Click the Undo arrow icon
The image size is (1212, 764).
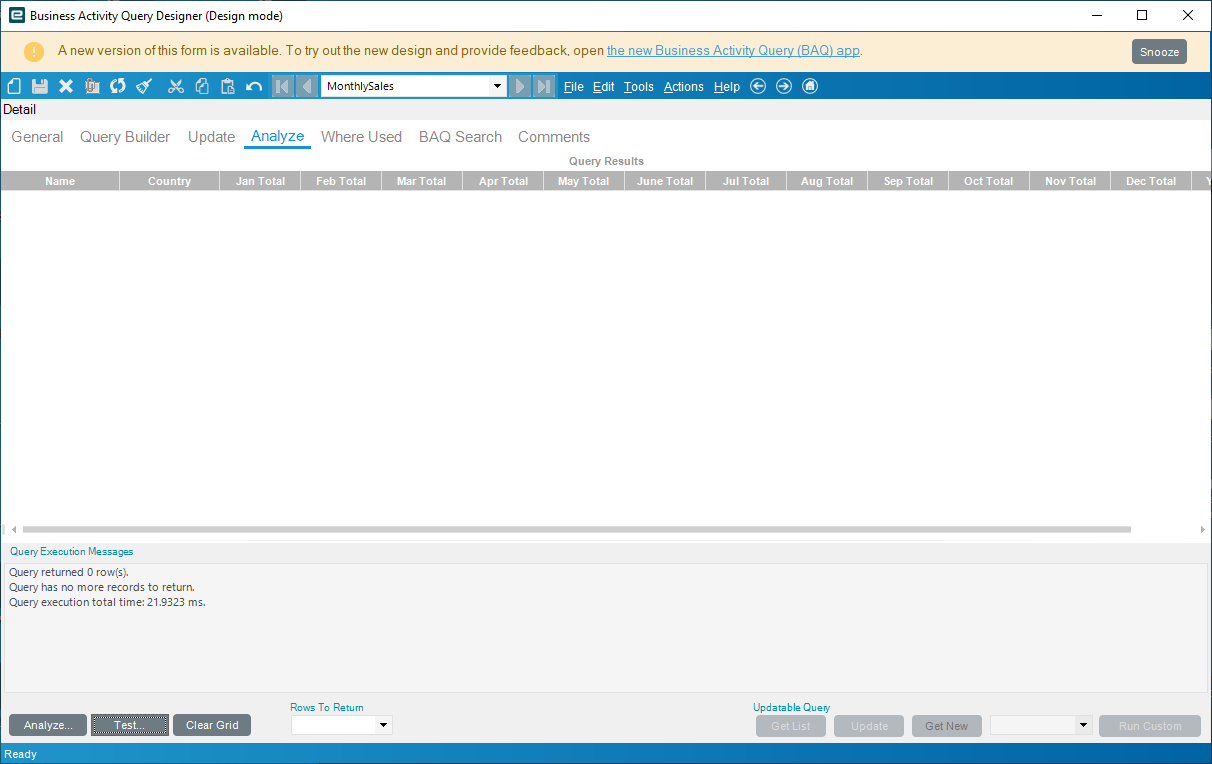click(x=254, y=86)
